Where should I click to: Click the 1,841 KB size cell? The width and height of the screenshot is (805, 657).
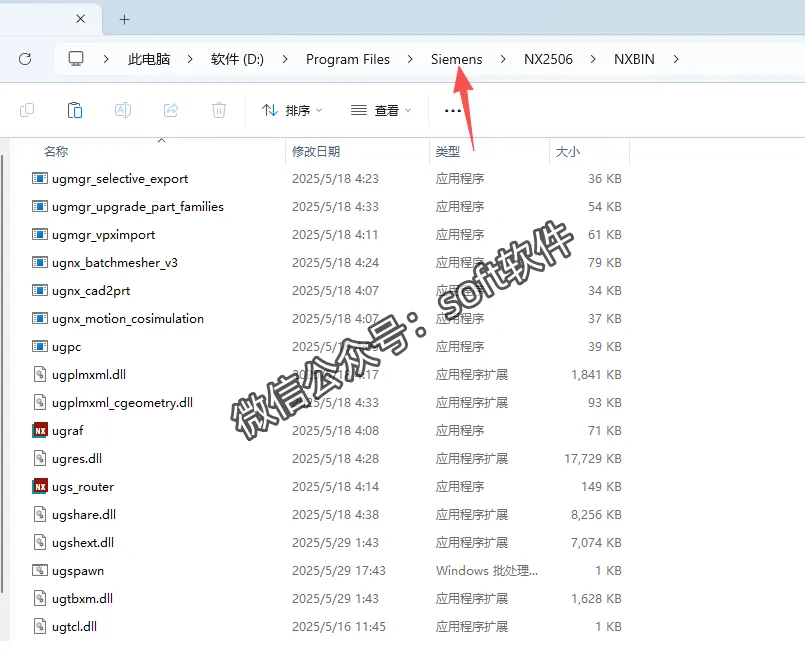pyautogui.click(x=596, y=375)
